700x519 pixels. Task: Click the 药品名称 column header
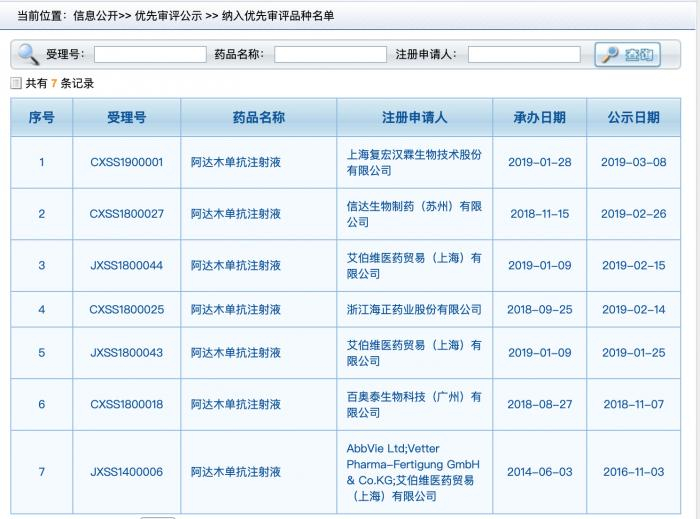coord(258,117)
